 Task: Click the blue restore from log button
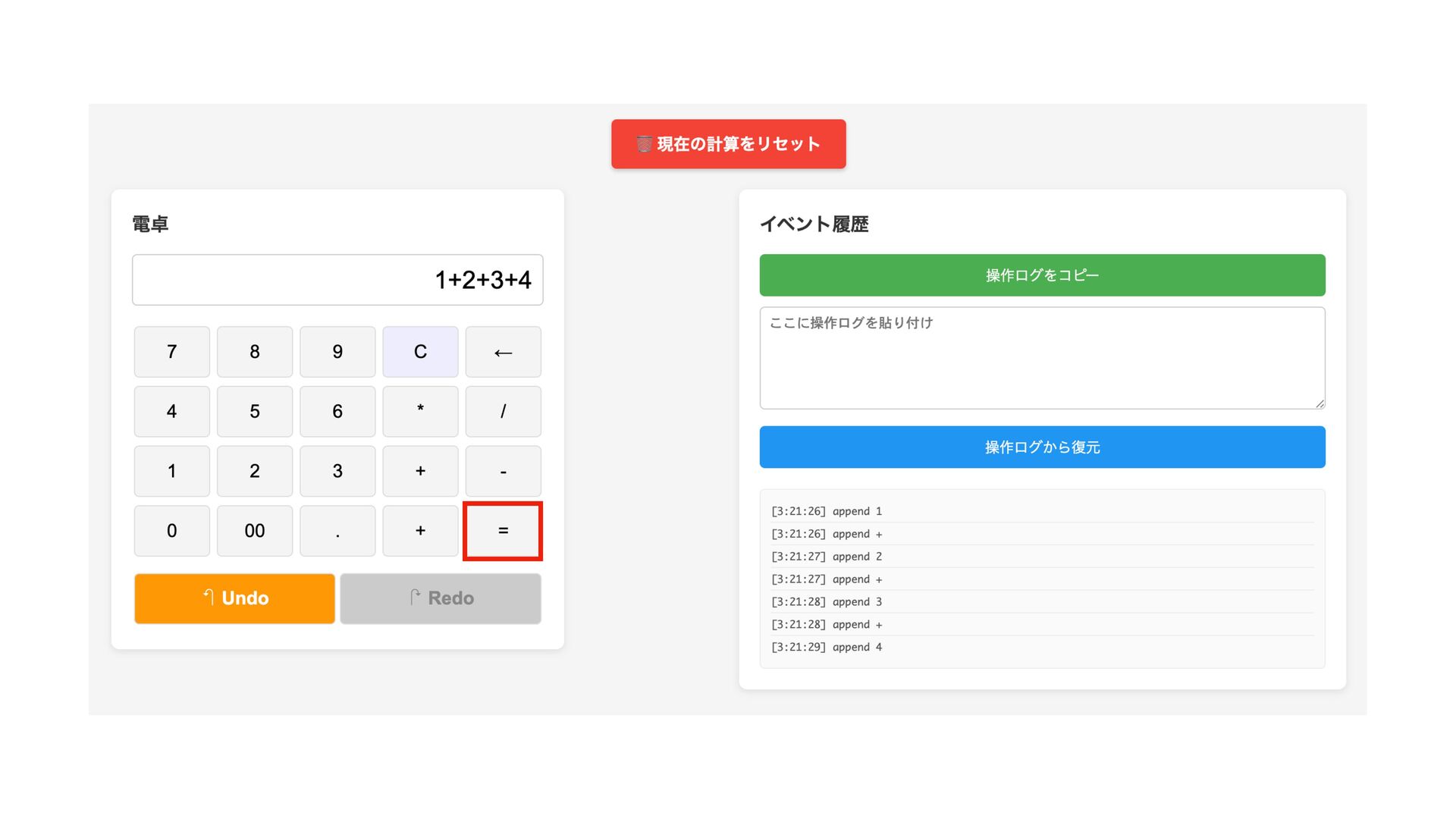click(1042, 447)
